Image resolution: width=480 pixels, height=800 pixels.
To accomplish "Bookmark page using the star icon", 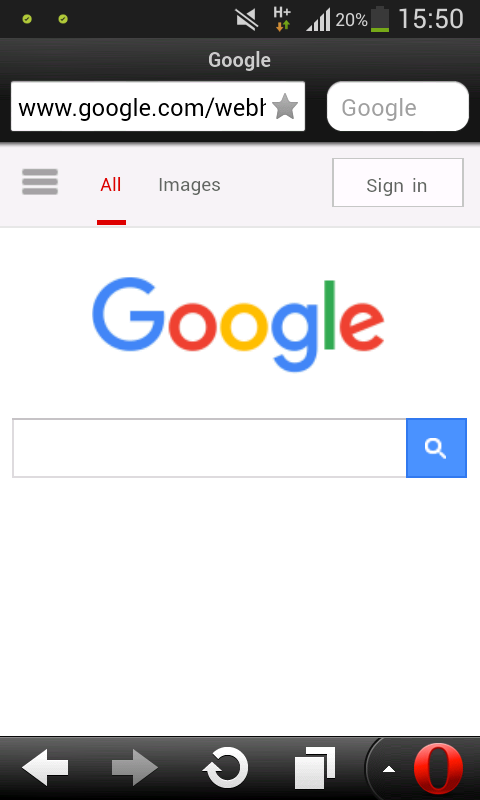I will coord(285,107).
